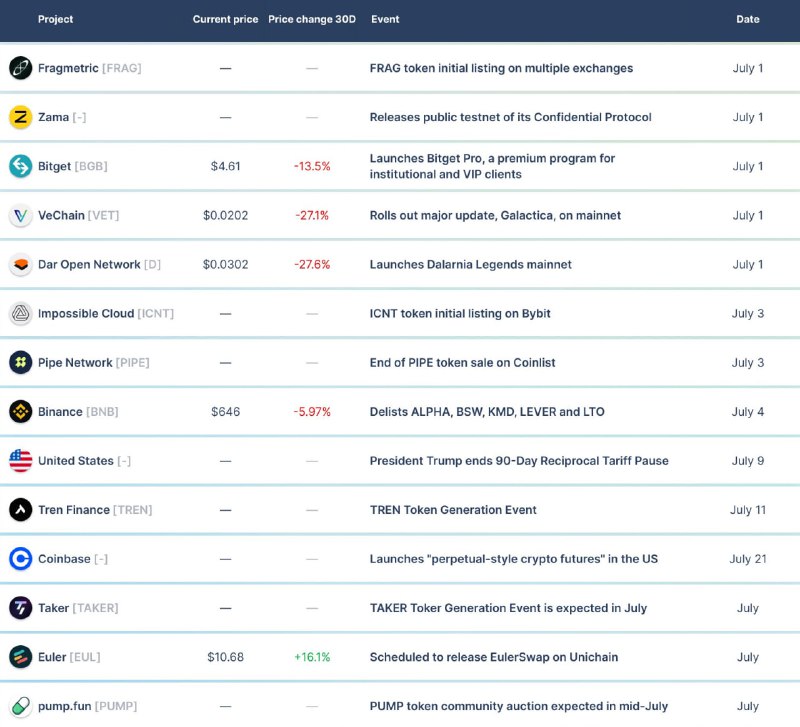
Task: Open the Pipe Network logo icon
Action: (x=20, y=362)
